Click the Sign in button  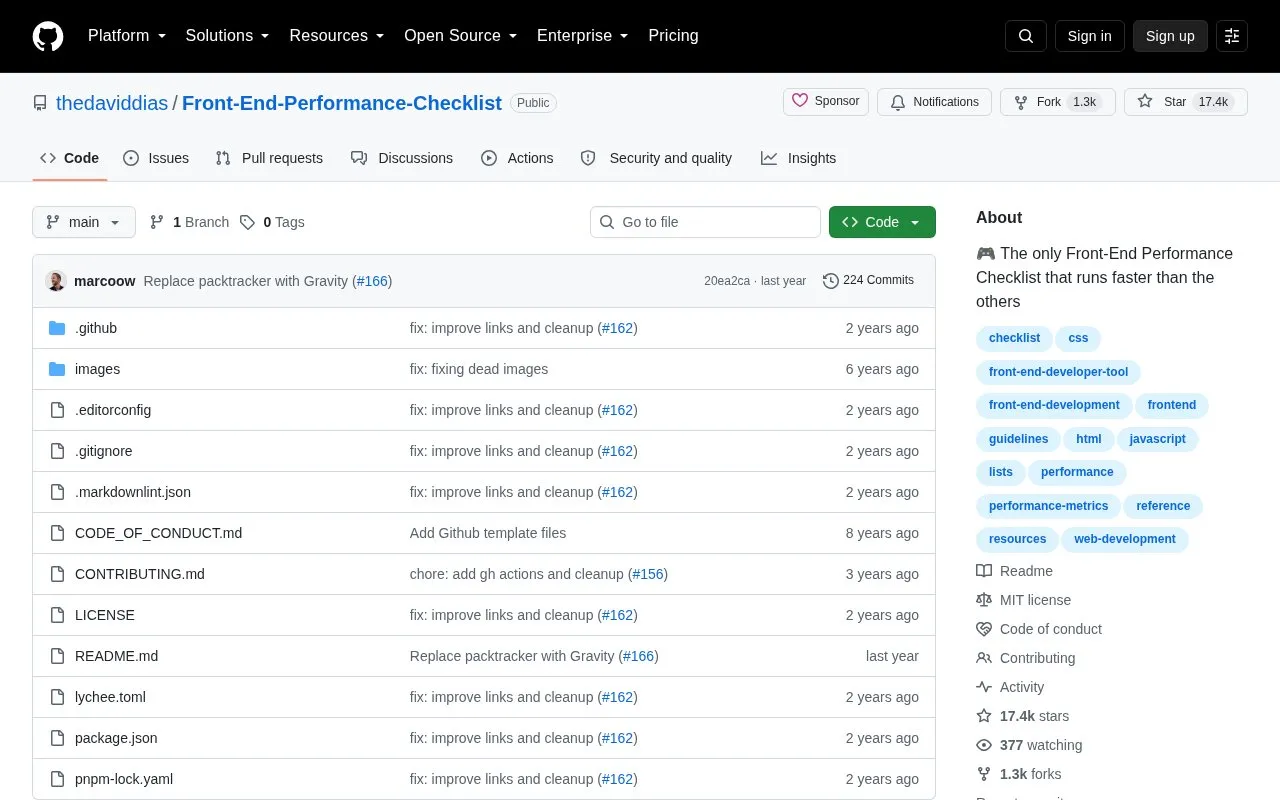click(x=1089, y=36)
